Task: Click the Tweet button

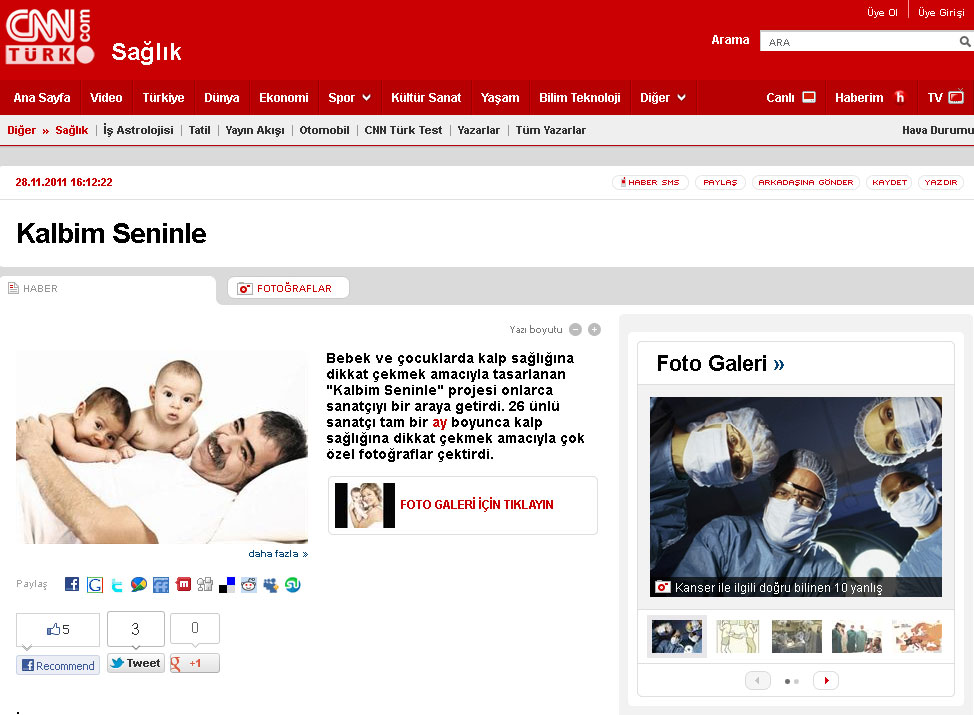Action: 135,663
